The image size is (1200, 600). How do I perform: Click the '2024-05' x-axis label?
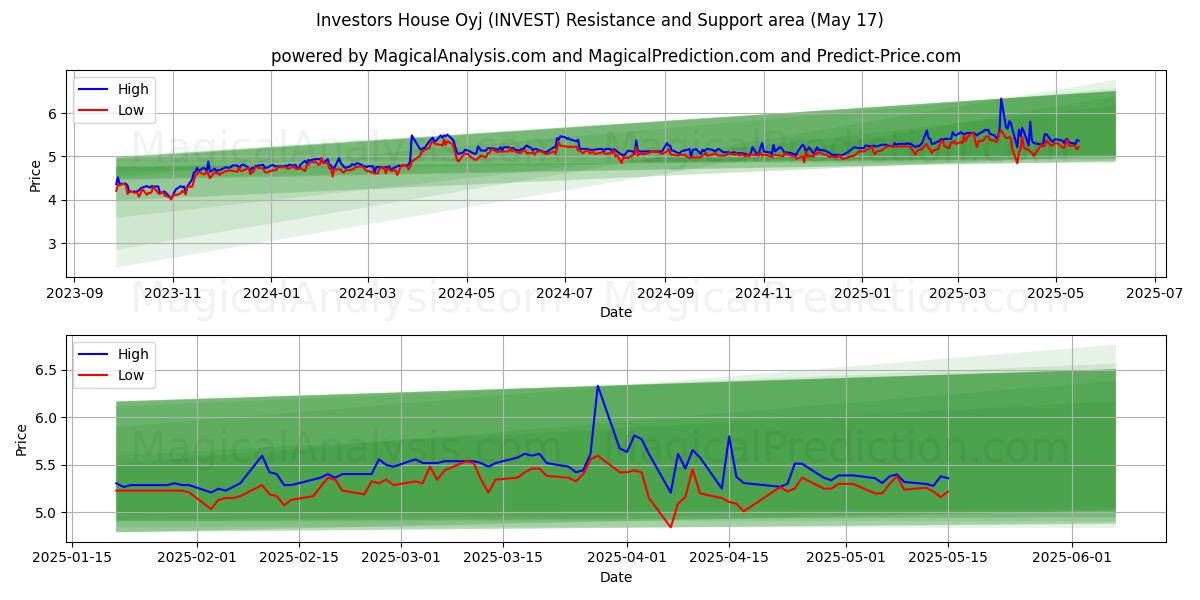(467, 294)
